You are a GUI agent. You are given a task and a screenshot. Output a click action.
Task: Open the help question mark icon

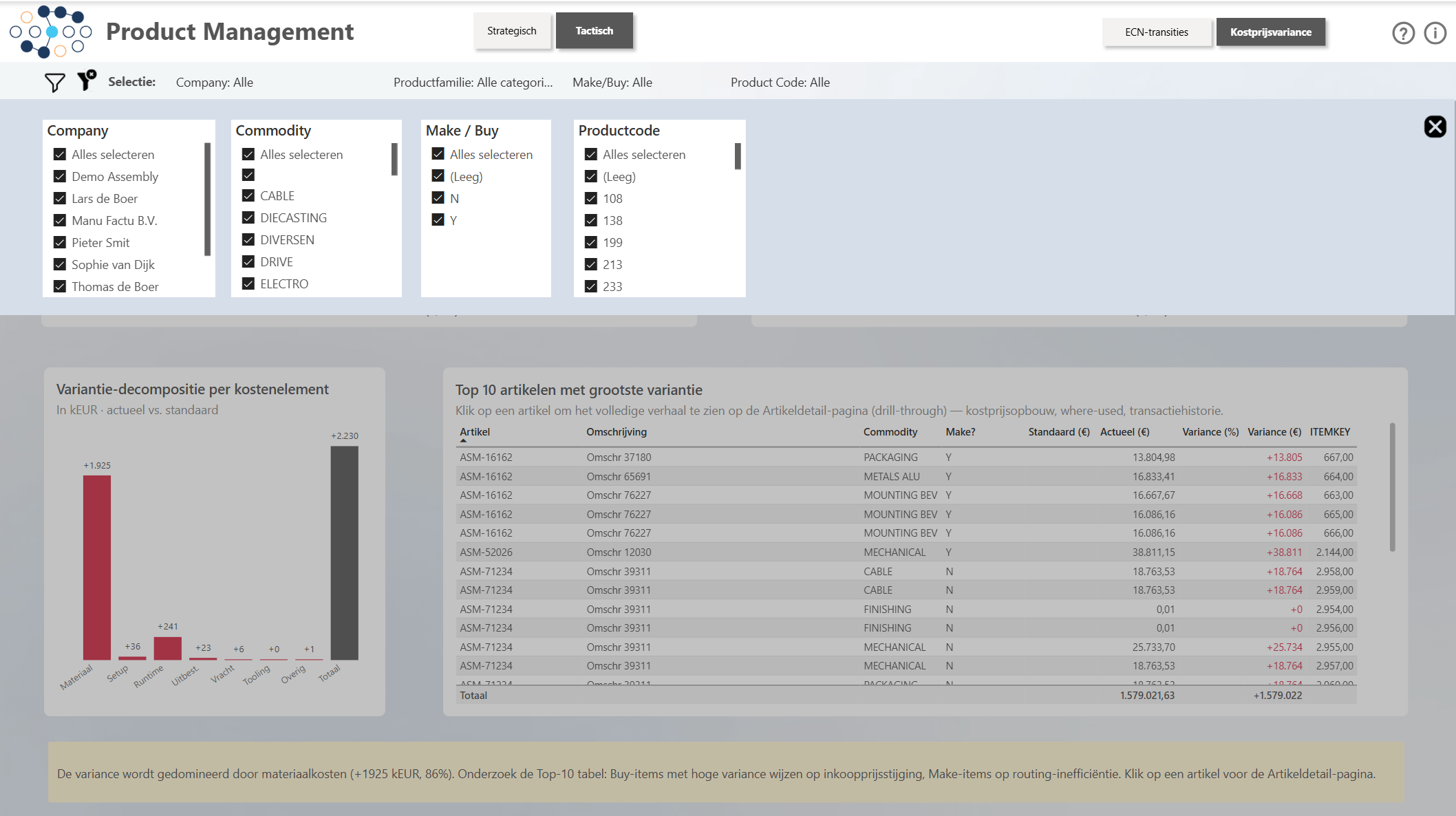1403,33
